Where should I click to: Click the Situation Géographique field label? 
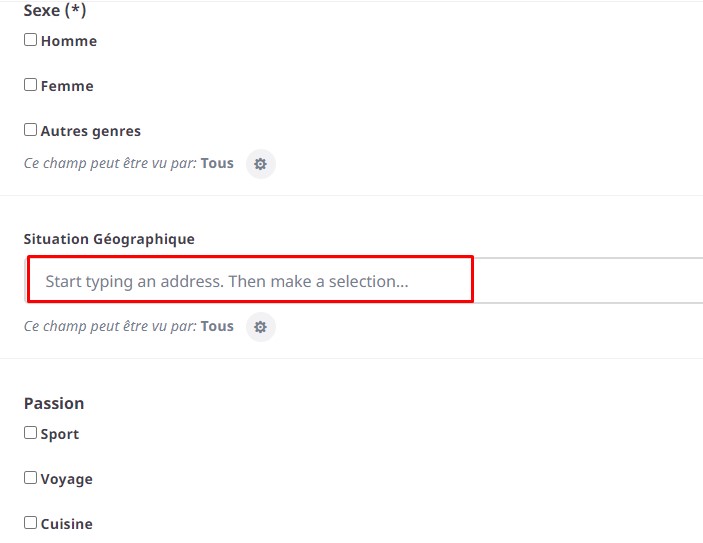coord(109,239)
